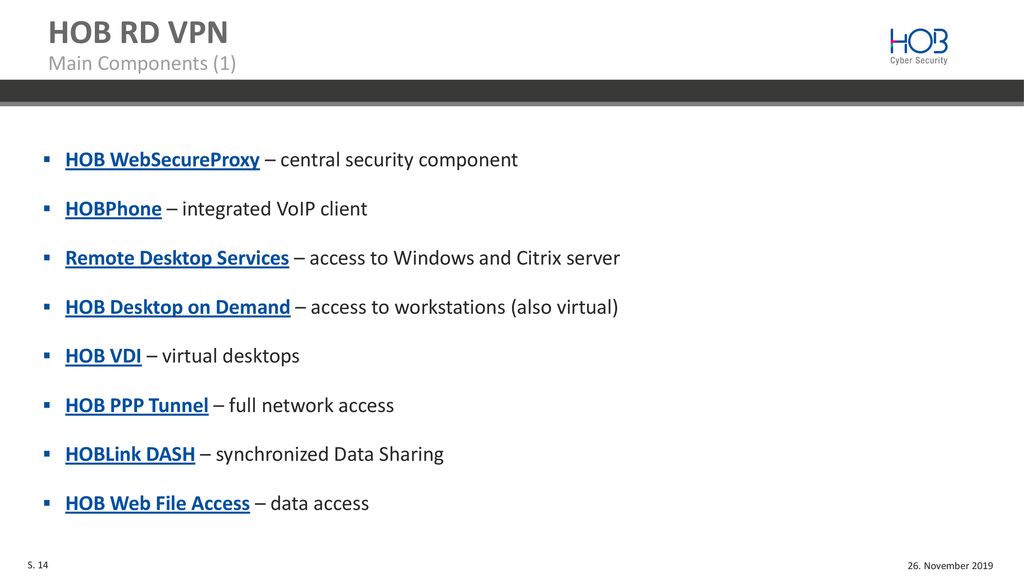Open the HOBLink DASH hyperlink
Screen dimensions: 1024x576
130,455
